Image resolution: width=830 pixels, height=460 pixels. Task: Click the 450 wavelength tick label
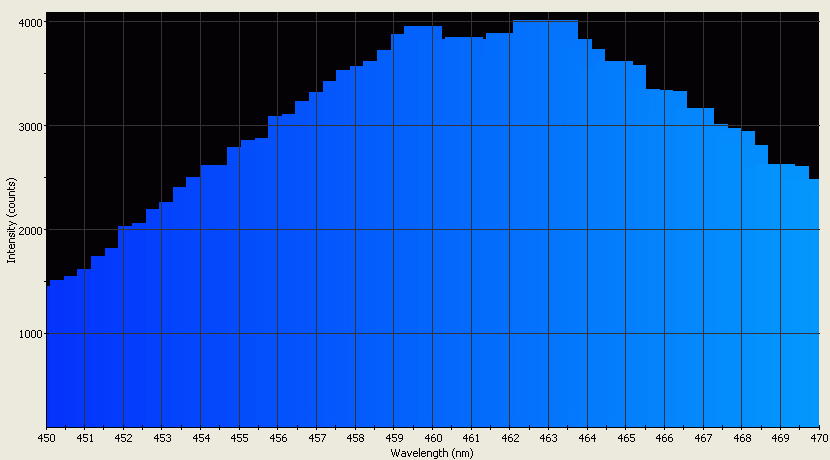[46, 438]
